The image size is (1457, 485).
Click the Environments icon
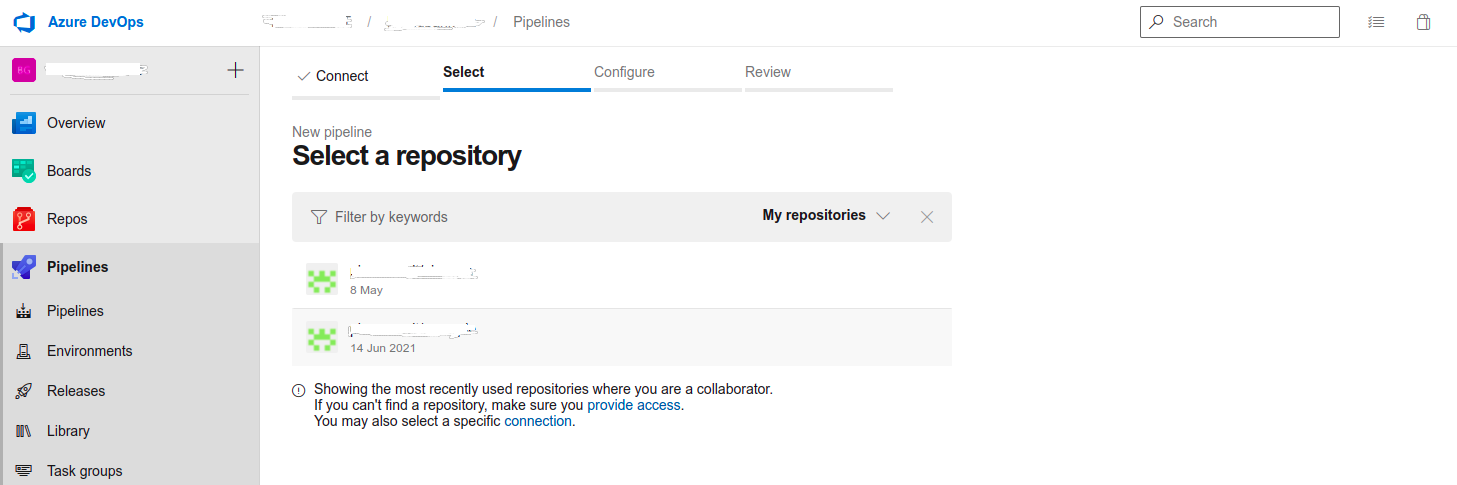pyautogui.click(x=24, y=351)
